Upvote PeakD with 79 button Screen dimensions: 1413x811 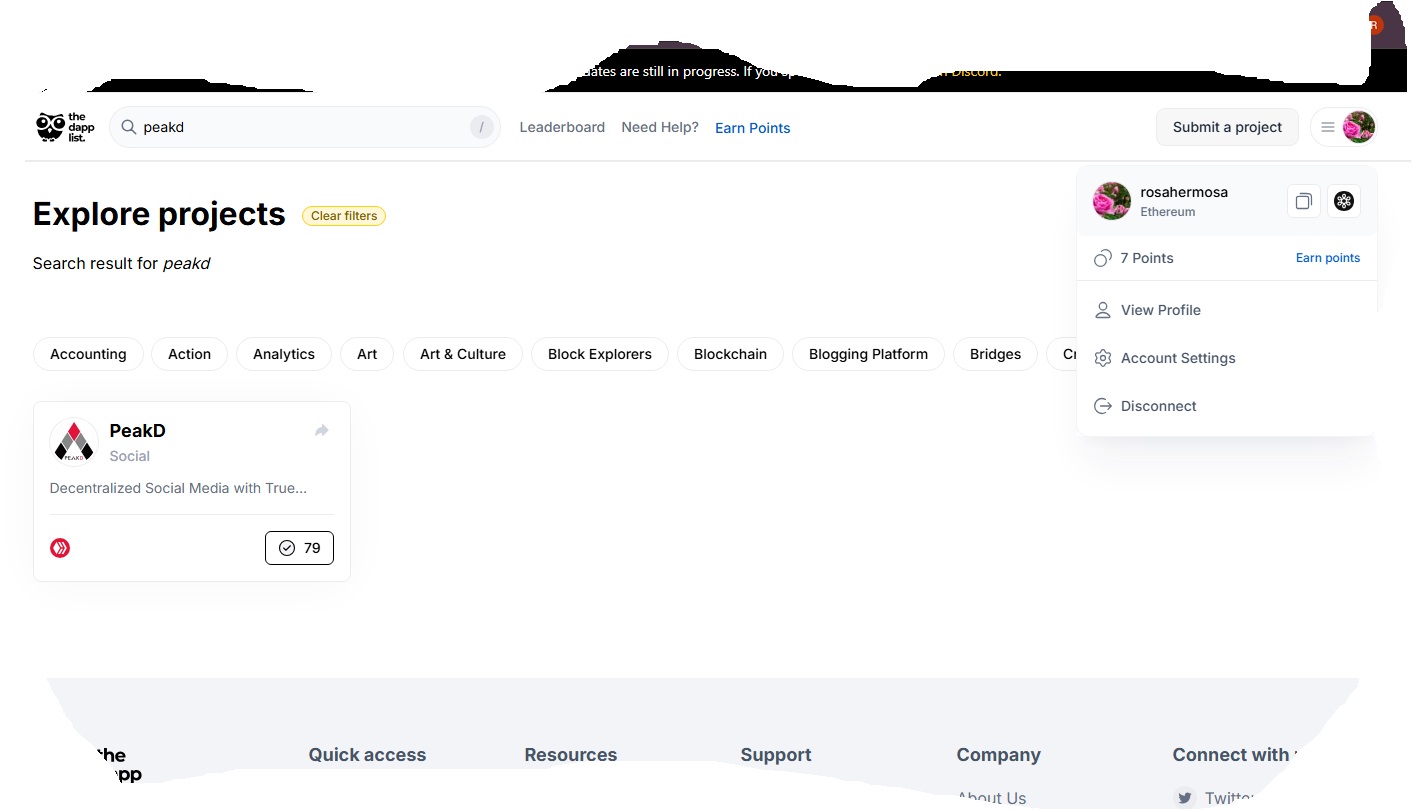[299, 548]
